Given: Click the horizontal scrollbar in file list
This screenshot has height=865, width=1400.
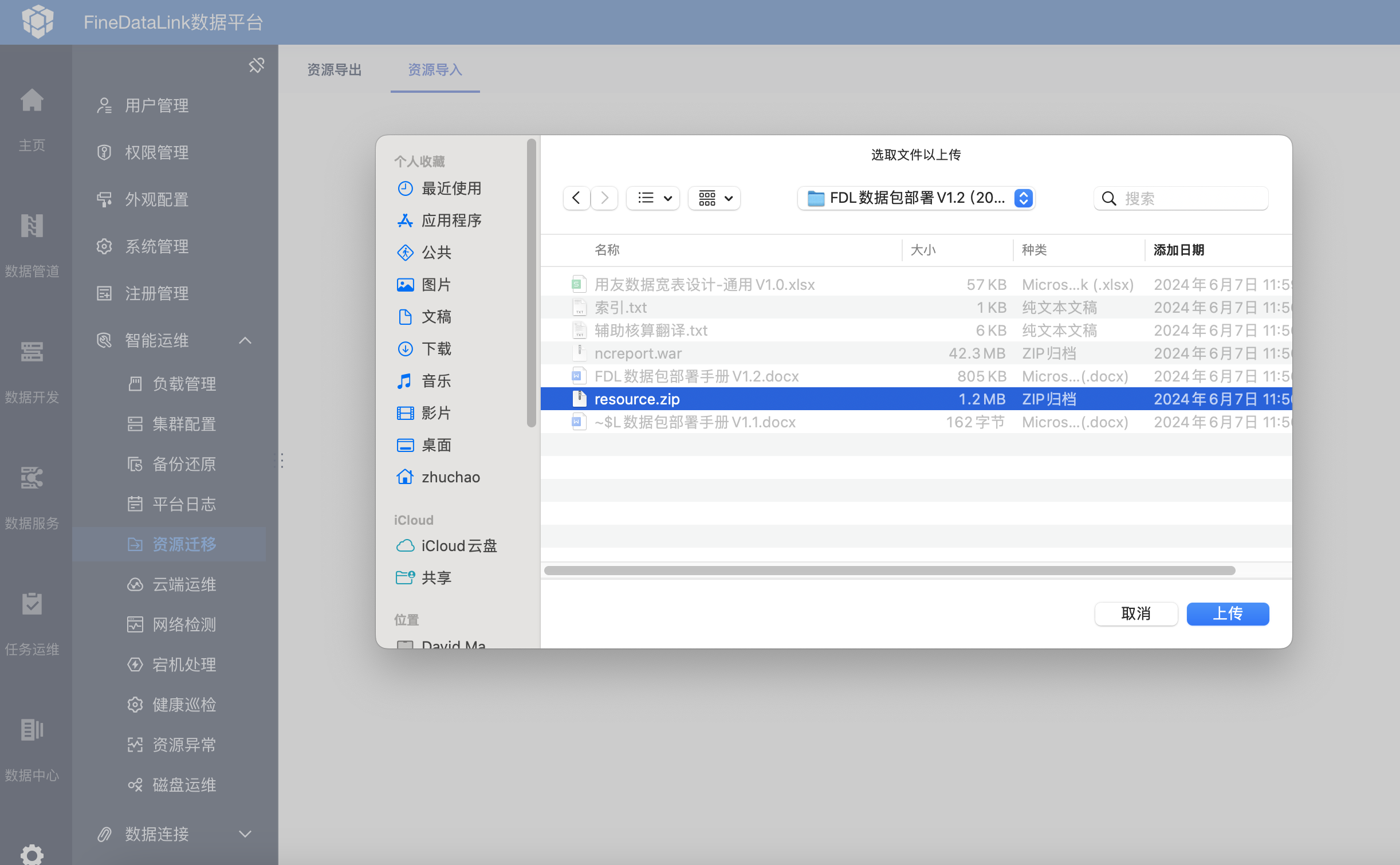Looking at the screenshot, I should [x=889, y=571].
